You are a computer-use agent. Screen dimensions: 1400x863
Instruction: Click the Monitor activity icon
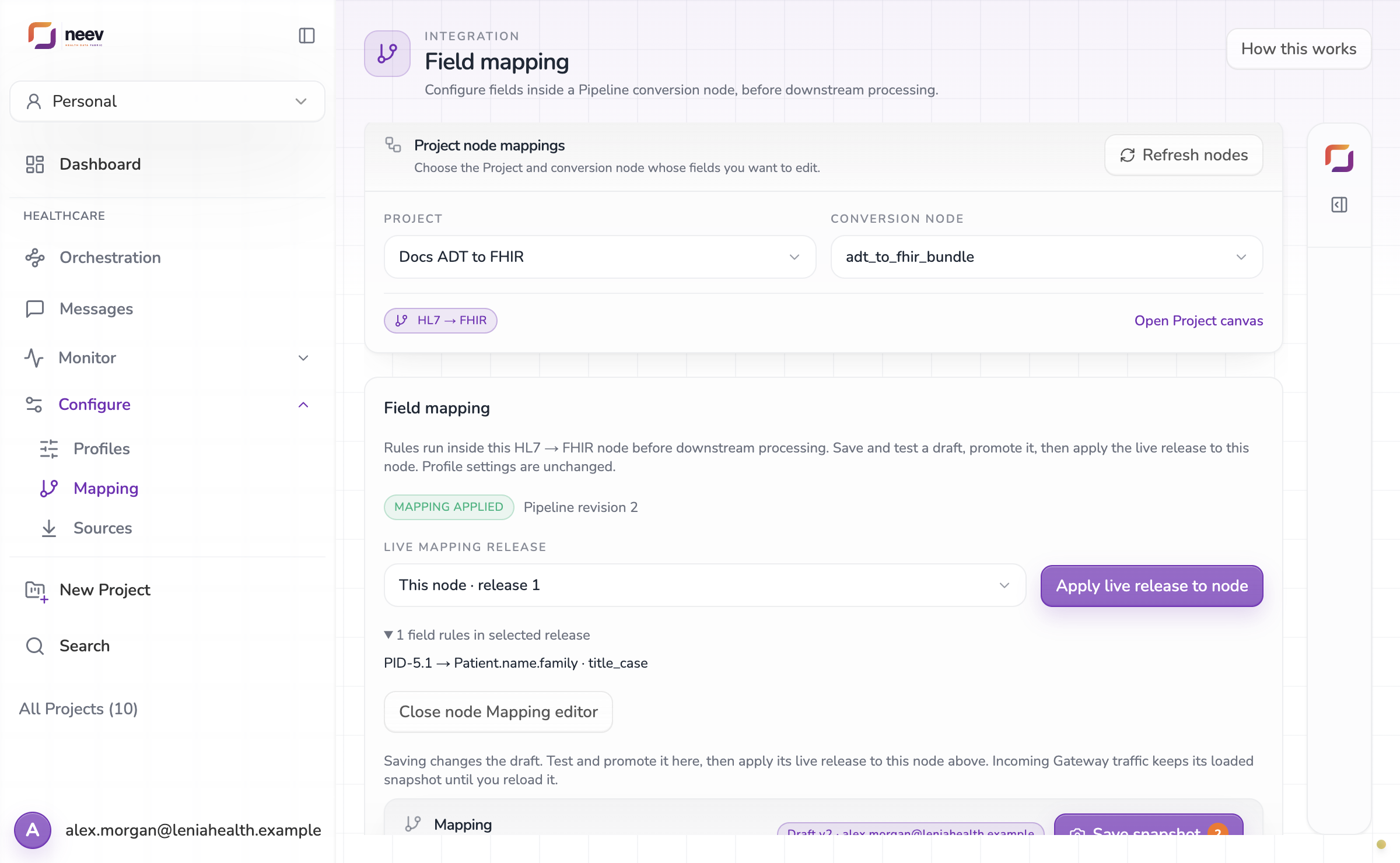[34, 358]
